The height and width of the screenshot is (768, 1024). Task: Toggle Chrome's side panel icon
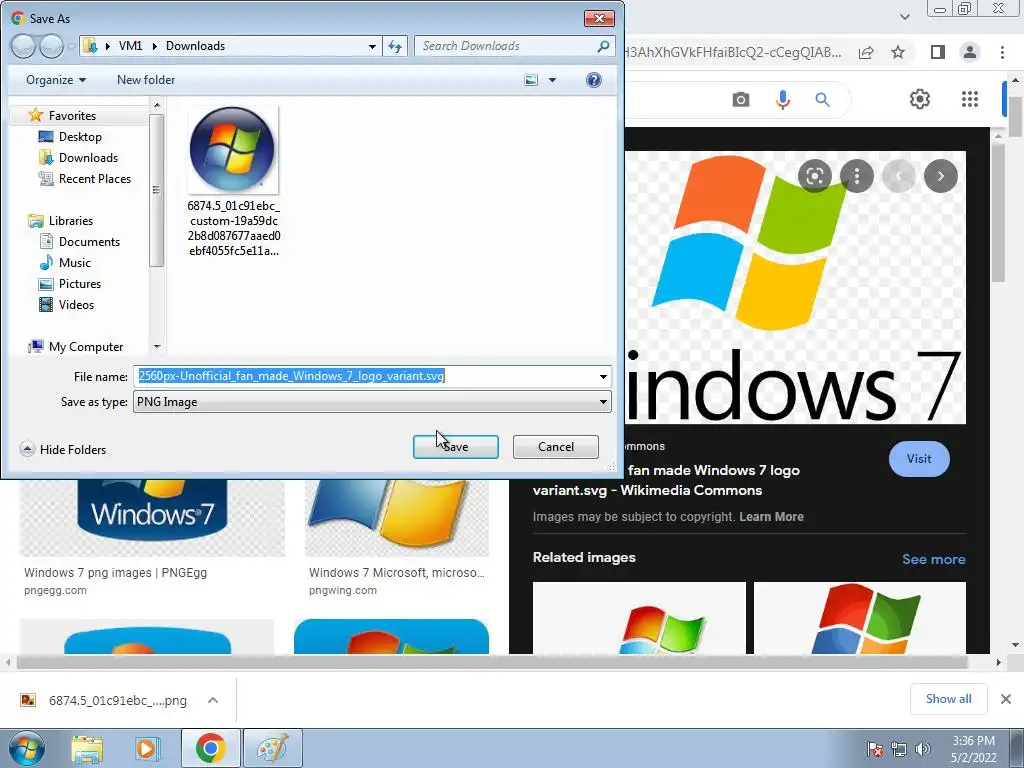pyautogui.click(x=938, y=52)
